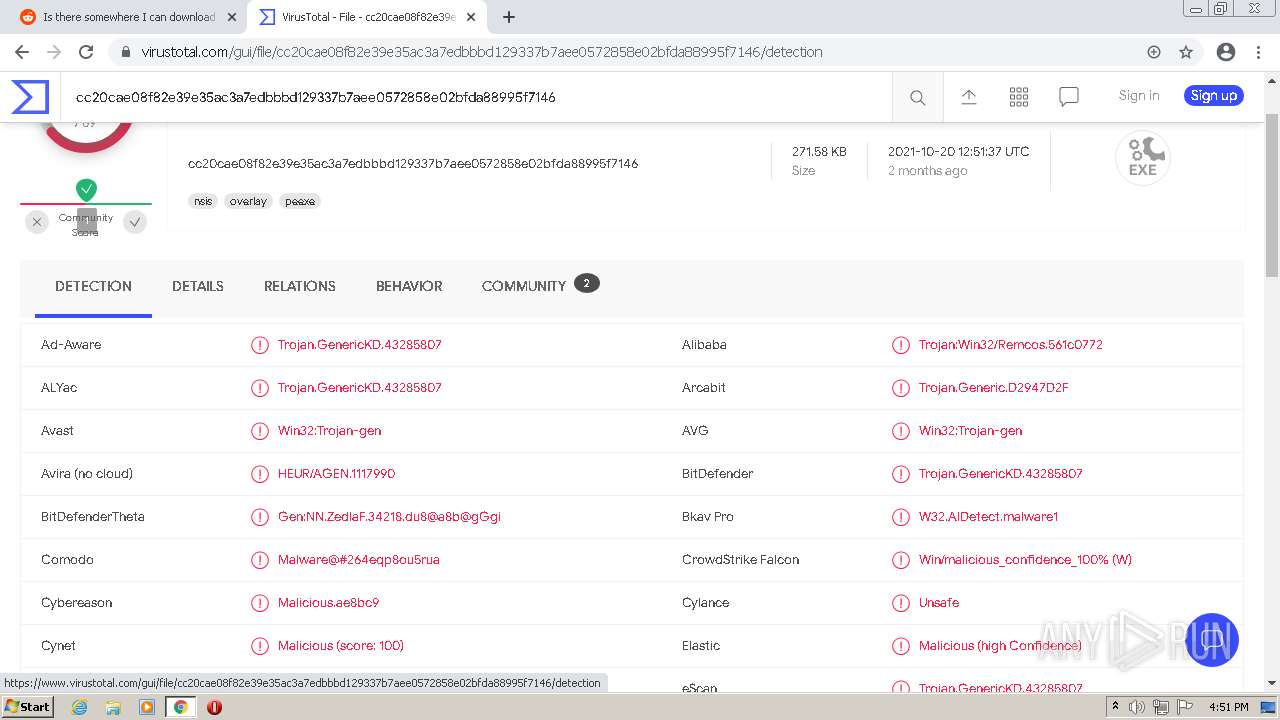Click the file hash text in summary
The image size is (1280, 720).
(413, 164)
